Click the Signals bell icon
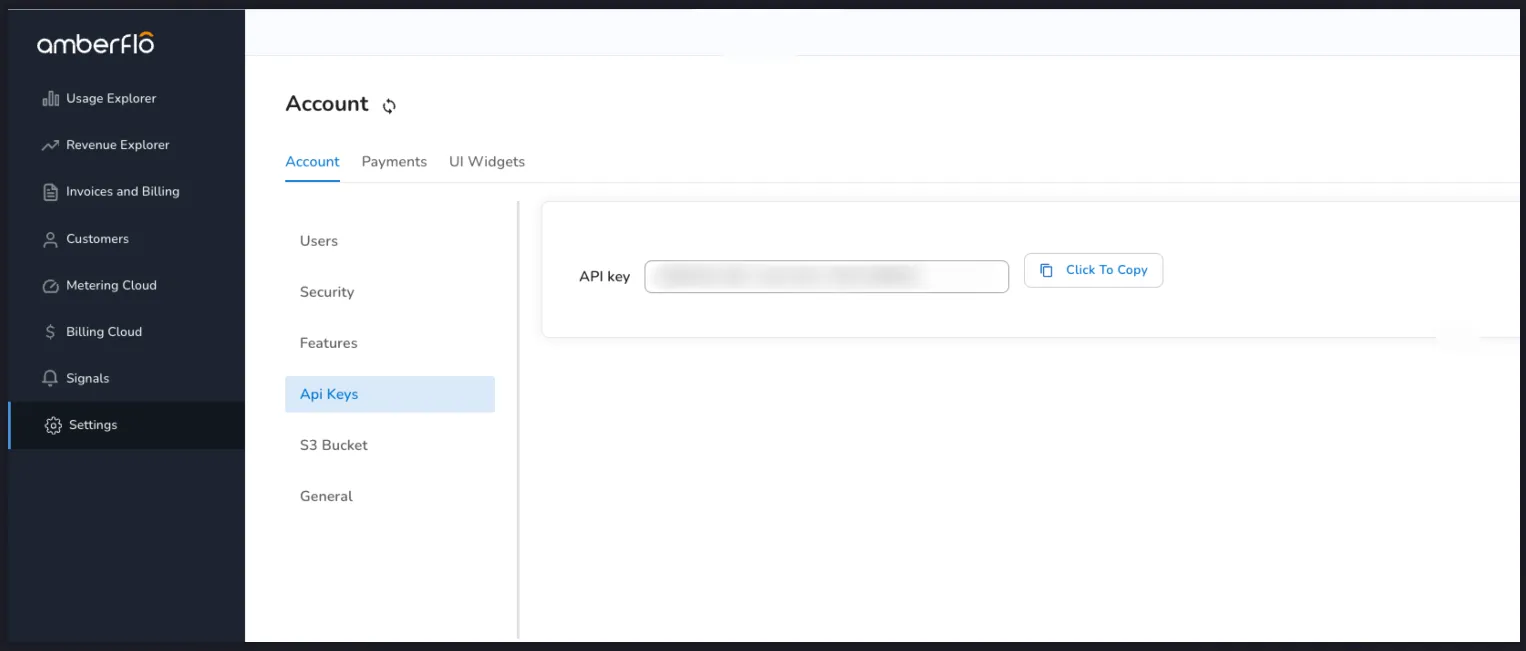This screenshot has width=1526, height=651. click(x=50, y=379)
